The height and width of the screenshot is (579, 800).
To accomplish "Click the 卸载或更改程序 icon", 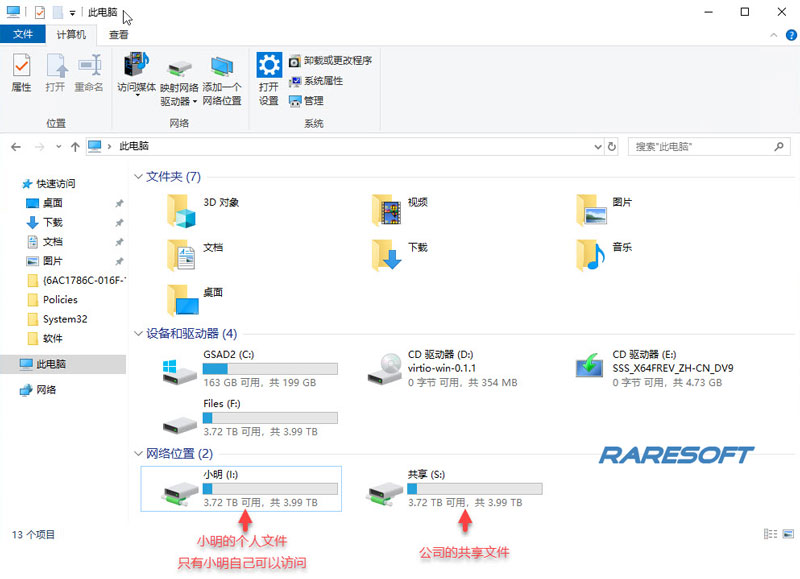I will (x=293, y=60).
